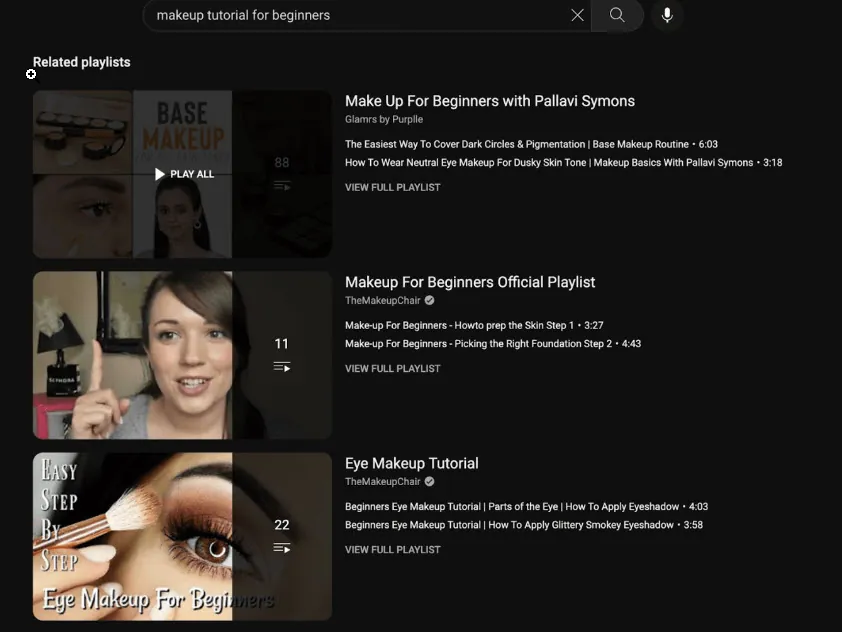The height and width of the screenshot is (632, 842).
Task: Click verified badge beside TheMakeupChair under Eye Makeup Tutorial
Action: (429, 482)
